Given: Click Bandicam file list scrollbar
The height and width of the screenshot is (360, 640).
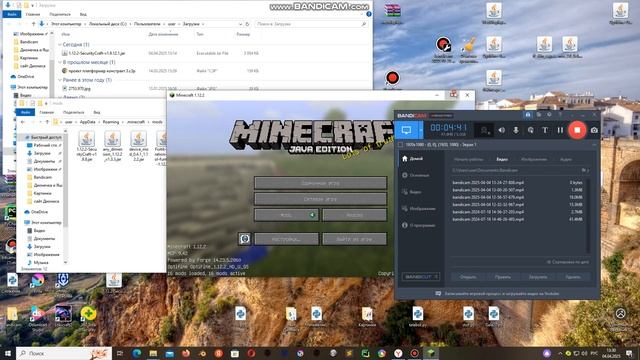Looking at the screenshot, I should (x=588, y=216).
